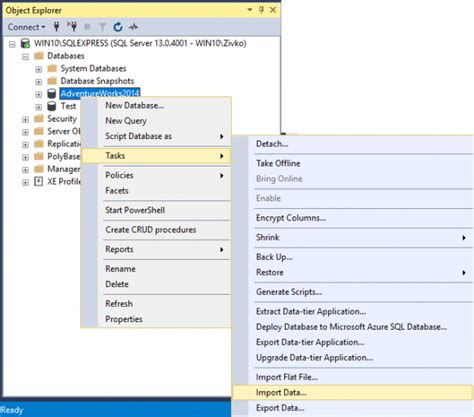
Task: Choose Upgrade Data-tier Application...
Action: point(353,358)
